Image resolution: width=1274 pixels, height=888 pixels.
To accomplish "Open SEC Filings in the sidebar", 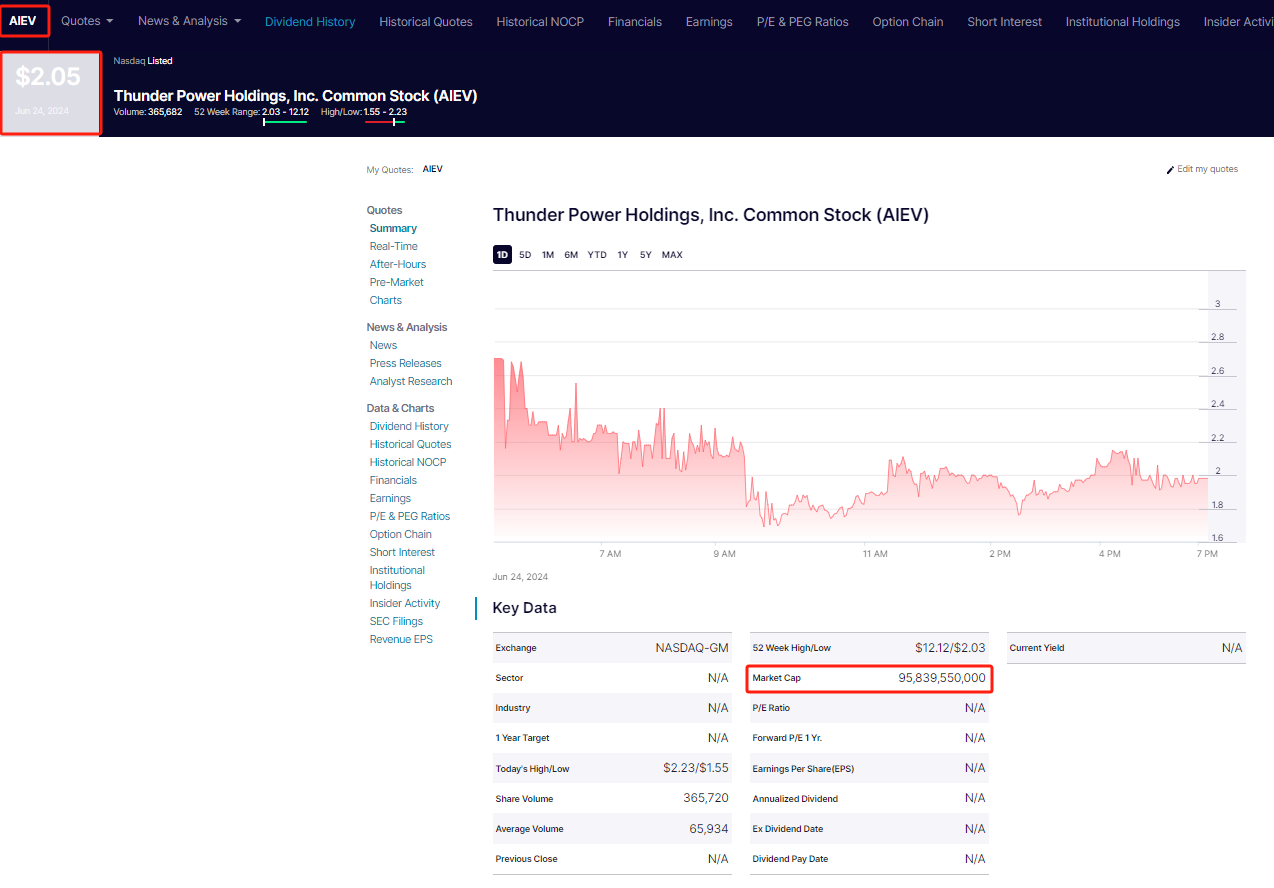I will 396,621.
